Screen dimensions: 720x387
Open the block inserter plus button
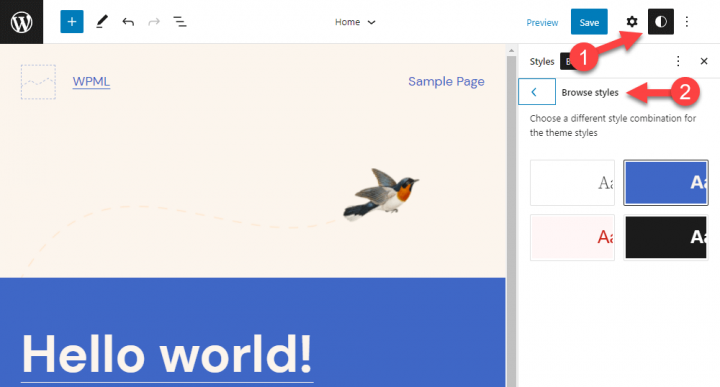[x=72, y=22]
